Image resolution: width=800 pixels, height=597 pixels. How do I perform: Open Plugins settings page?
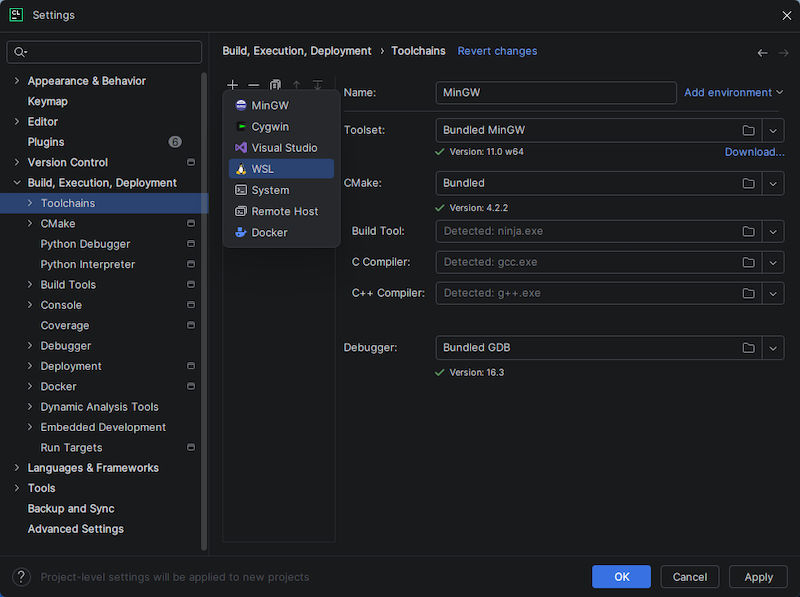tap(46, 142)
